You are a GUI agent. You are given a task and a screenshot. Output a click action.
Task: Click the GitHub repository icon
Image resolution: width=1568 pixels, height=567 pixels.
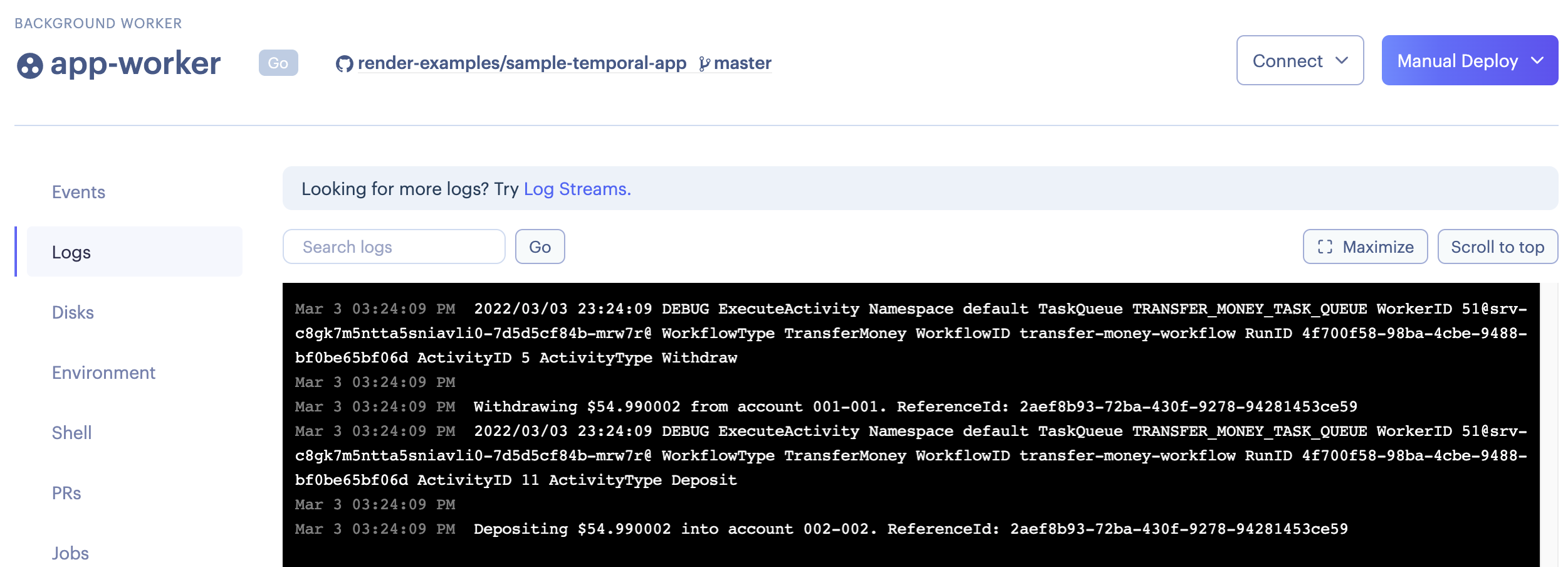(x=344, y=64)
